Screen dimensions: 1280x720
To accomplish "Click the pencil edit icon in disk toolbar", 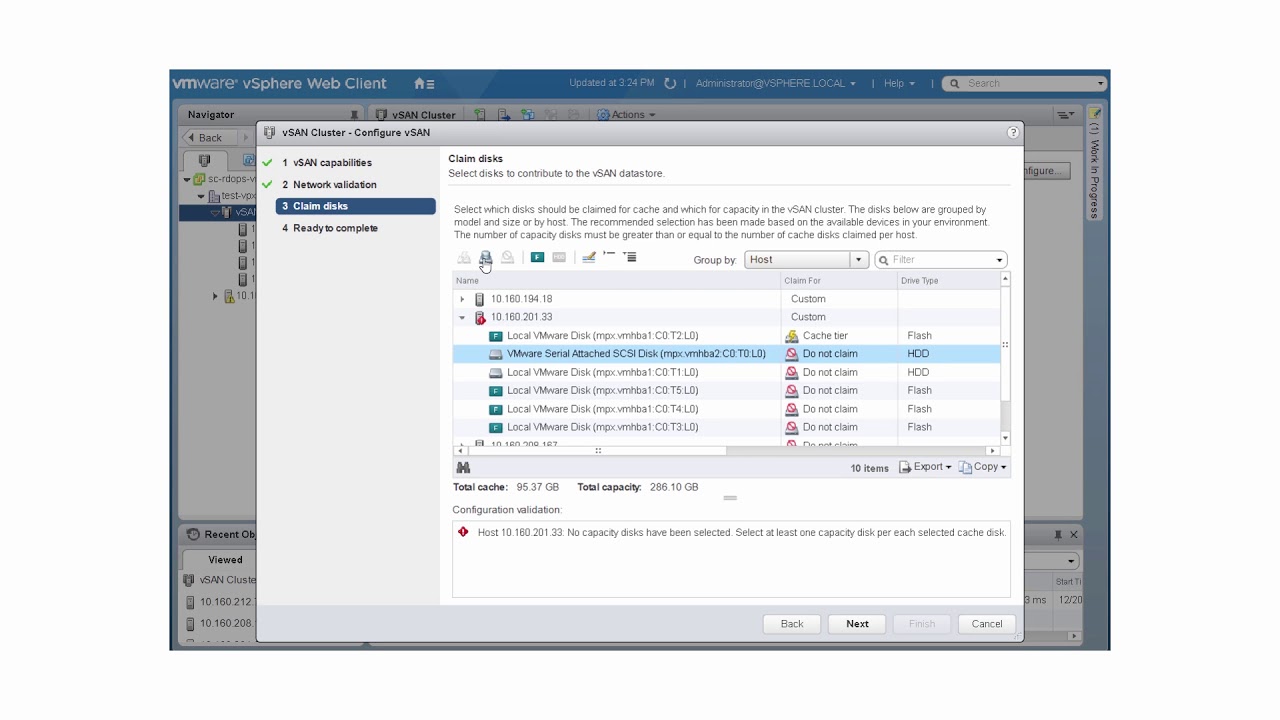I will tap(589, 258).
